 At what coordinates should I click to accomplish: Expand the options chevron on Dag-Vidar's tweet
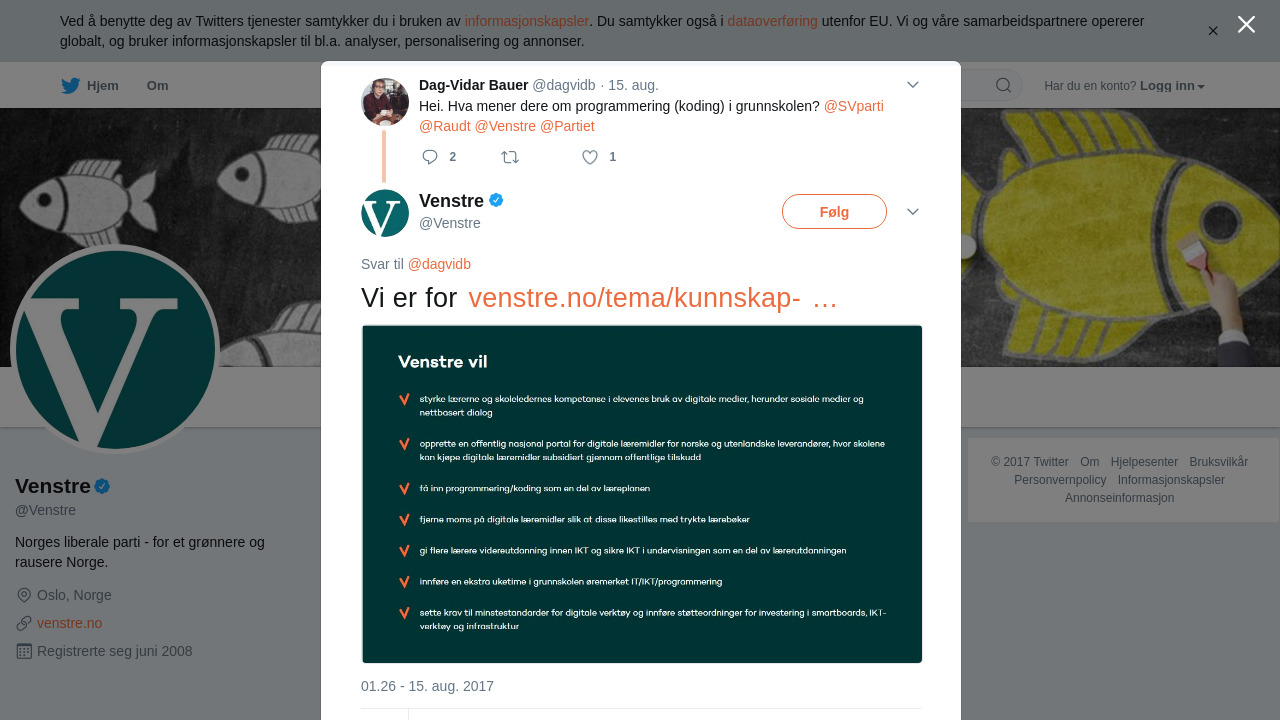pos(912,85)
